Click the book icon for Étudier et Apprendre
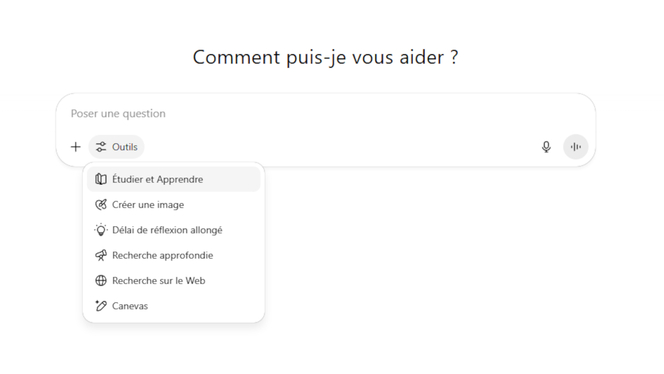This screenshot has width=664, height=374. (x=101, y=179)
